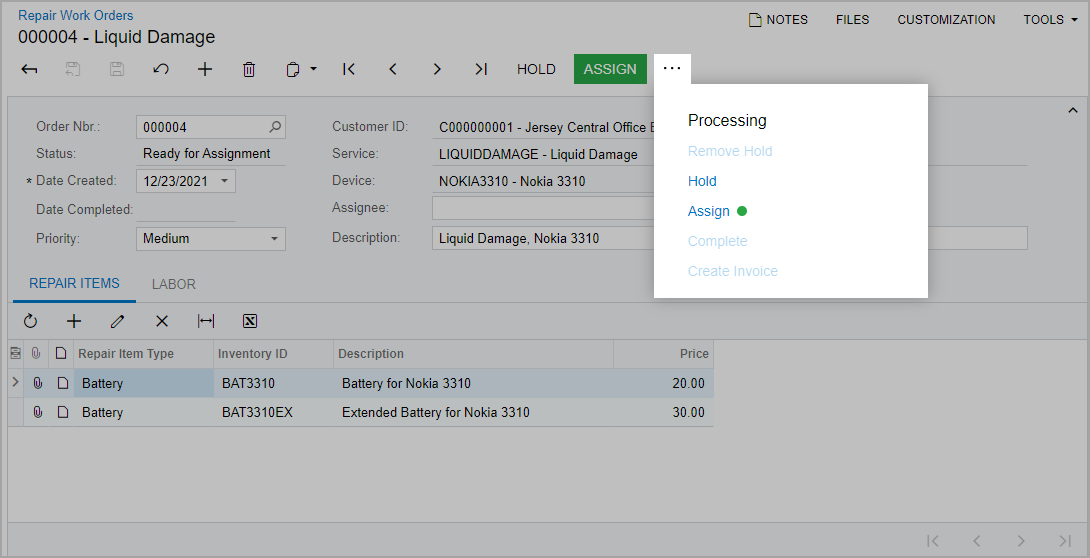Click Export to Excel grid icon
The height and width of the screenshot is (558, 1090).
250,321
